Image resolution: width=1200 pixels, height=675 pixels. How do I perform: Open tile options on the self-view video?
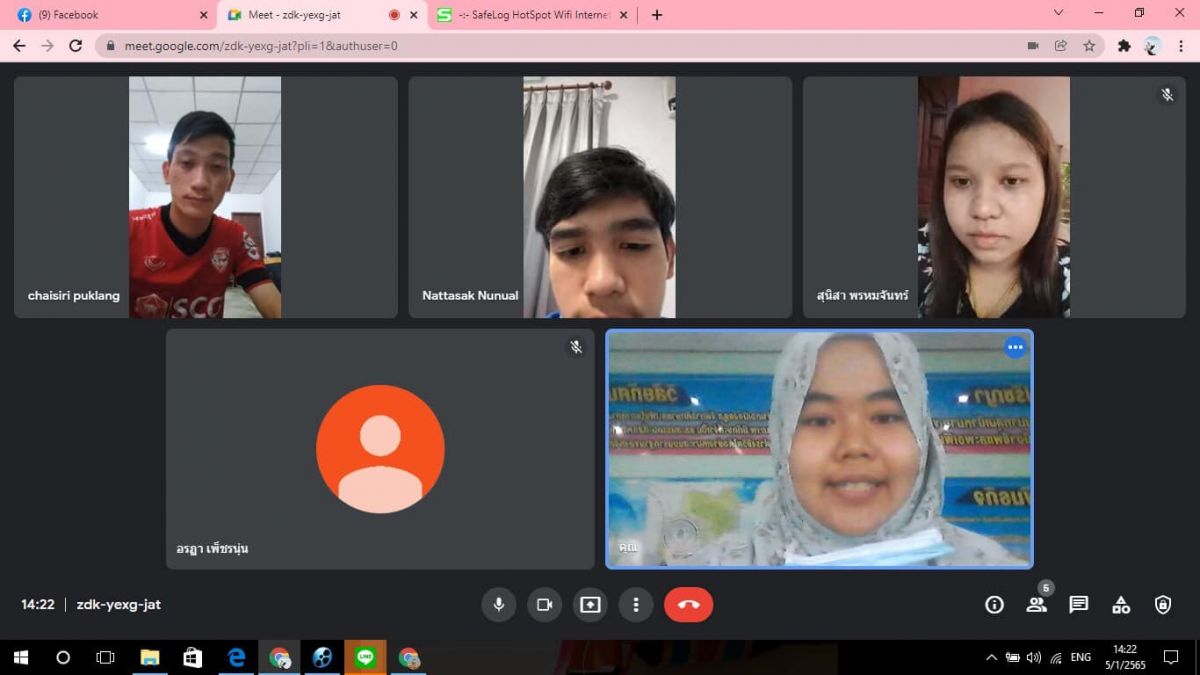click(x=1015, y=347)
